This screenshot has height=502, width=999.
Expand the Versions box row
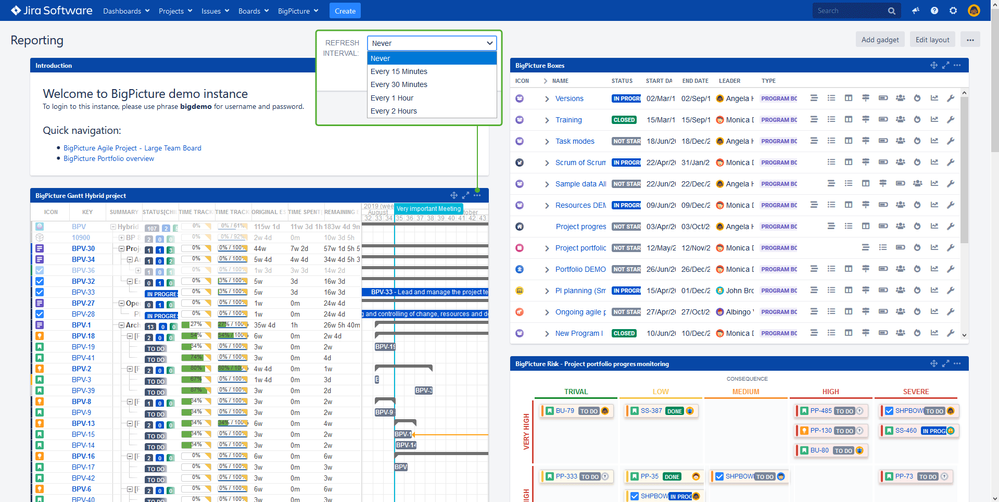click(546, 99)
